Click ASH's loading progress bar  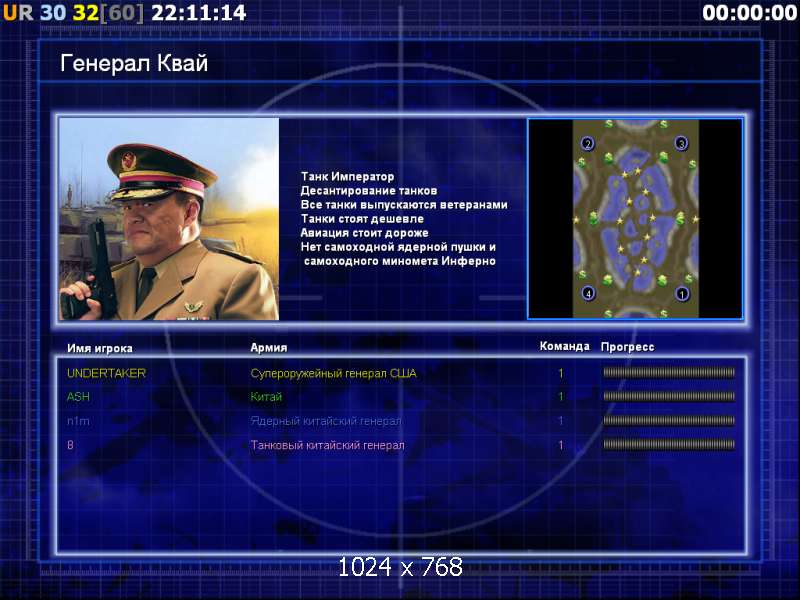coord(669,396)
